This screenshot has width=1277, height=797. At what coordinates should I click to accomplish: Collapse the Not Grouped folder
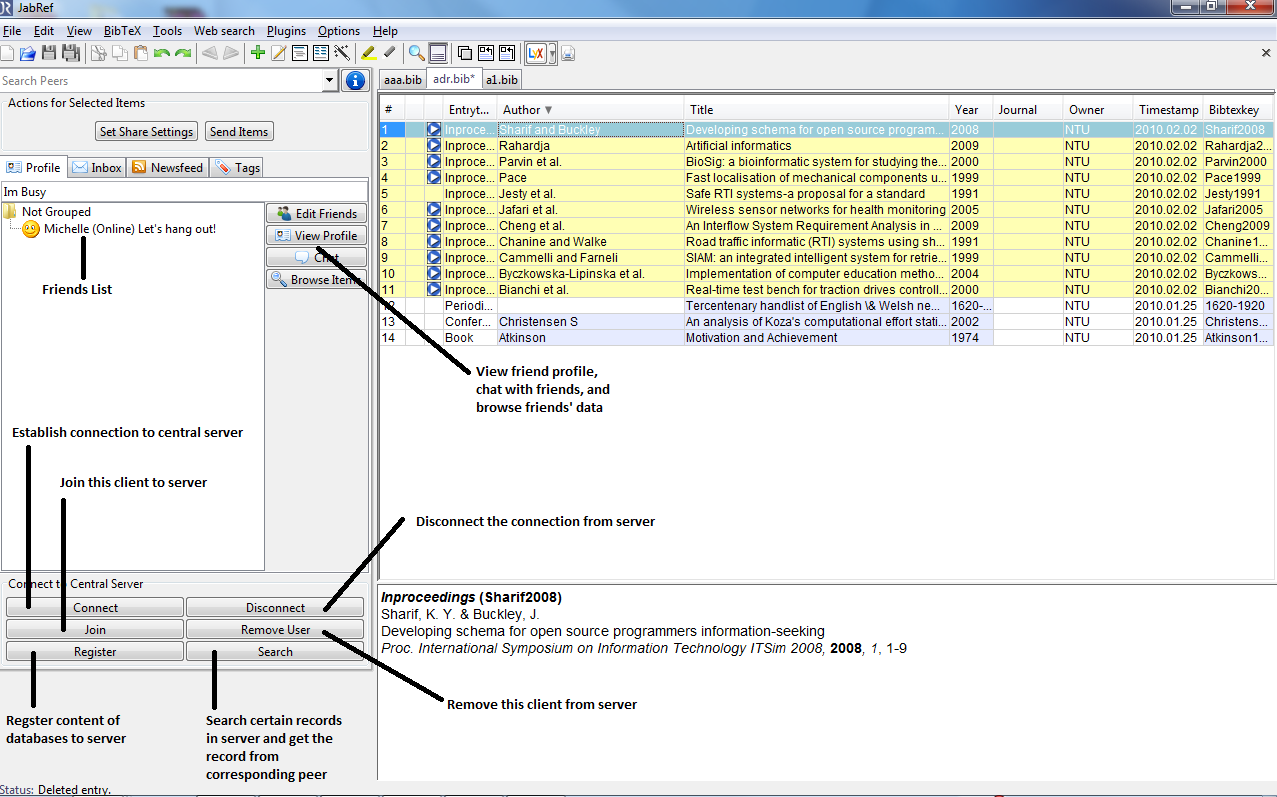click(x=11, y=212)
